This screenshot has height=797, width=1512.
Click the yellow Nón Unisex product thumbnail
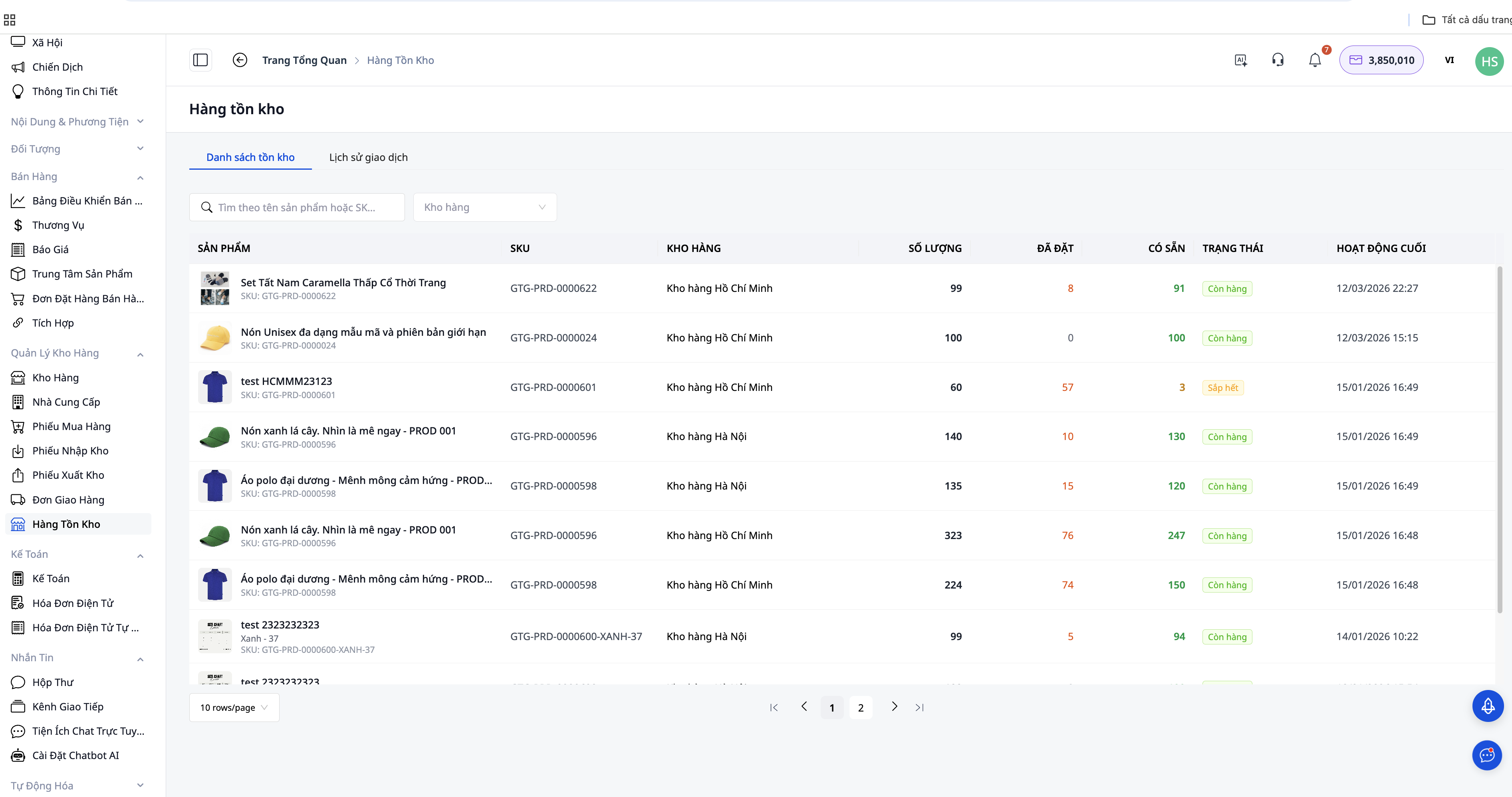[x=215, y=338]
